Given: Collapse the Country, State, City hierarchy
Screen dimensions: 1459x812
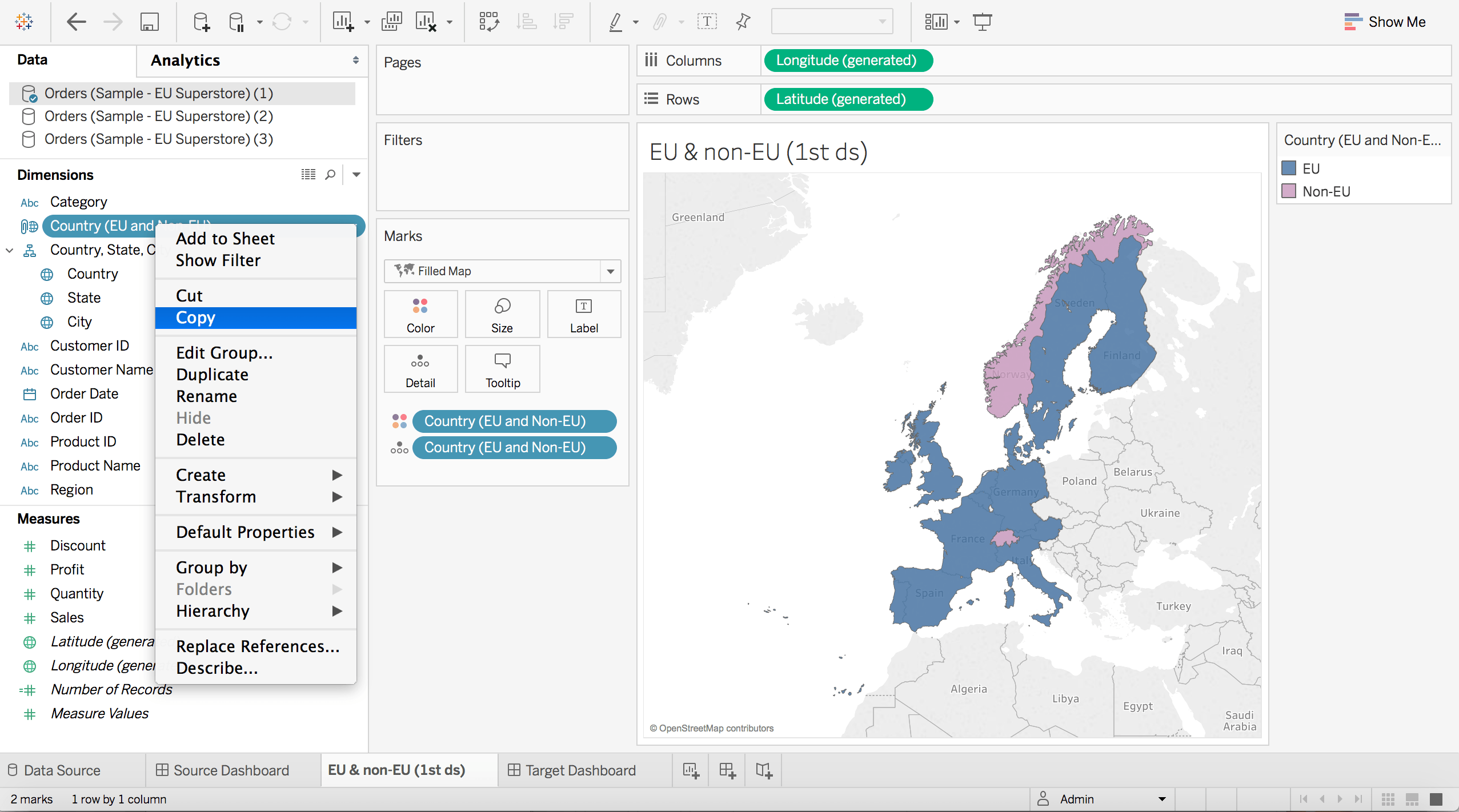Looking at the screenshot, I should click(x=10, y=250).
